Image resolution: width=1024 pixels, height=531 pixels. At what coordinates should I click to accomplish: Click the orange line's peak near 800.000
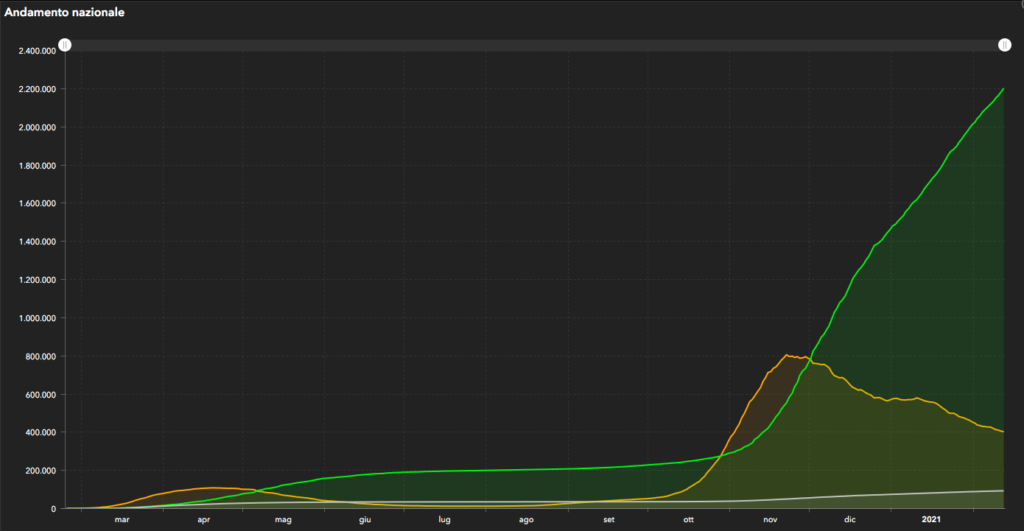(786, 355)
